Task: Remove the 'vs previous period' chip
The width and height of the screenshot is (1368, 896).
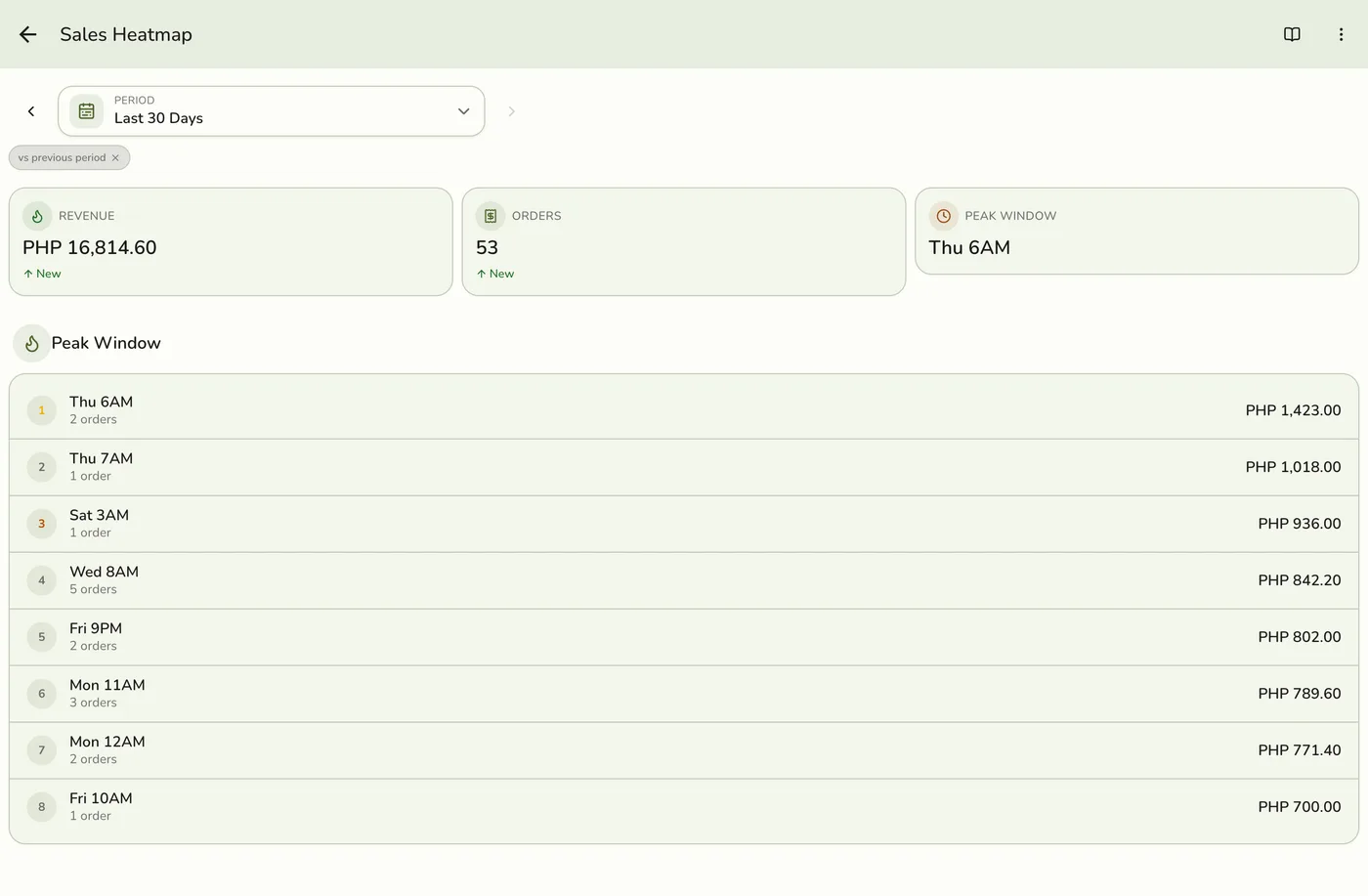Action: [x=115, y=157]
